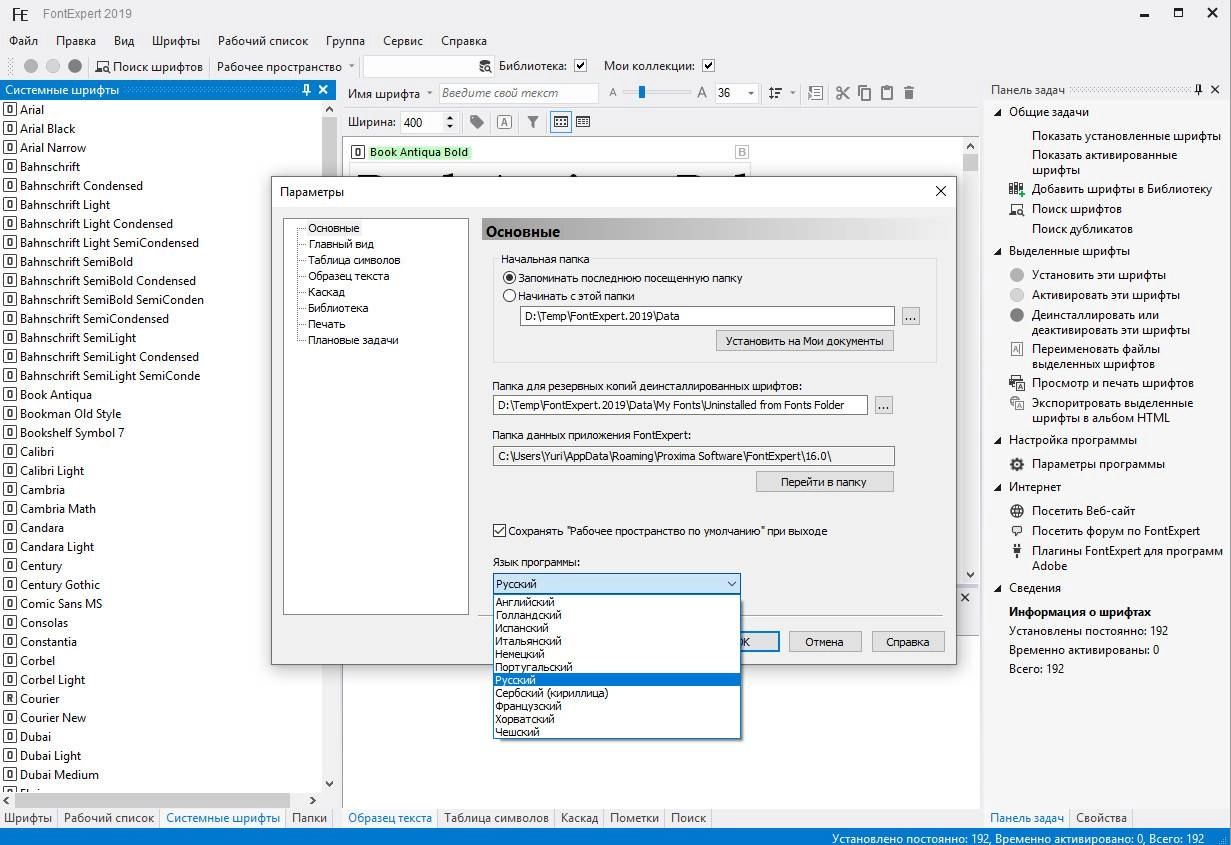Collapse the 'Выделенные шрифты' section
Viewport: 1231px width, 845px height.
(x=997, y=251)
